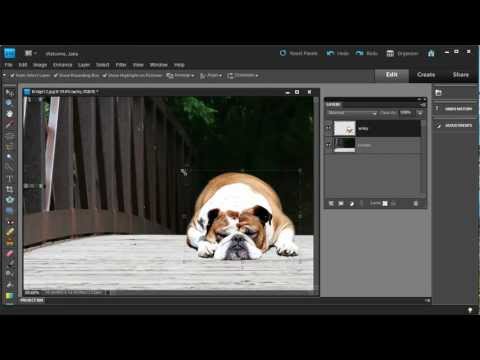Click the layer Opacity value field
This screenshot has height=360, width=480.
click(406, 113)
